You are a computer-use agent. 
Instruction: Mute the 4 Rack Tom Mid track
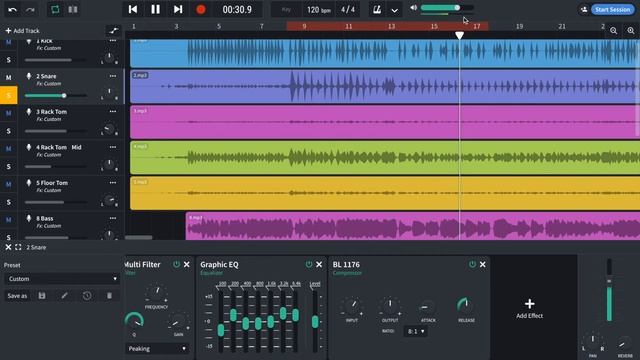point(9,149)
